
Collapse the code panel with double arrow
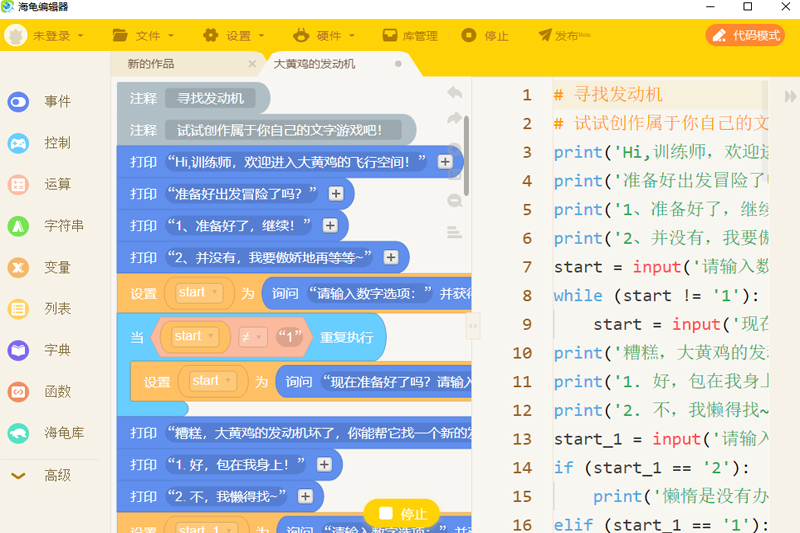click(790, 96)
